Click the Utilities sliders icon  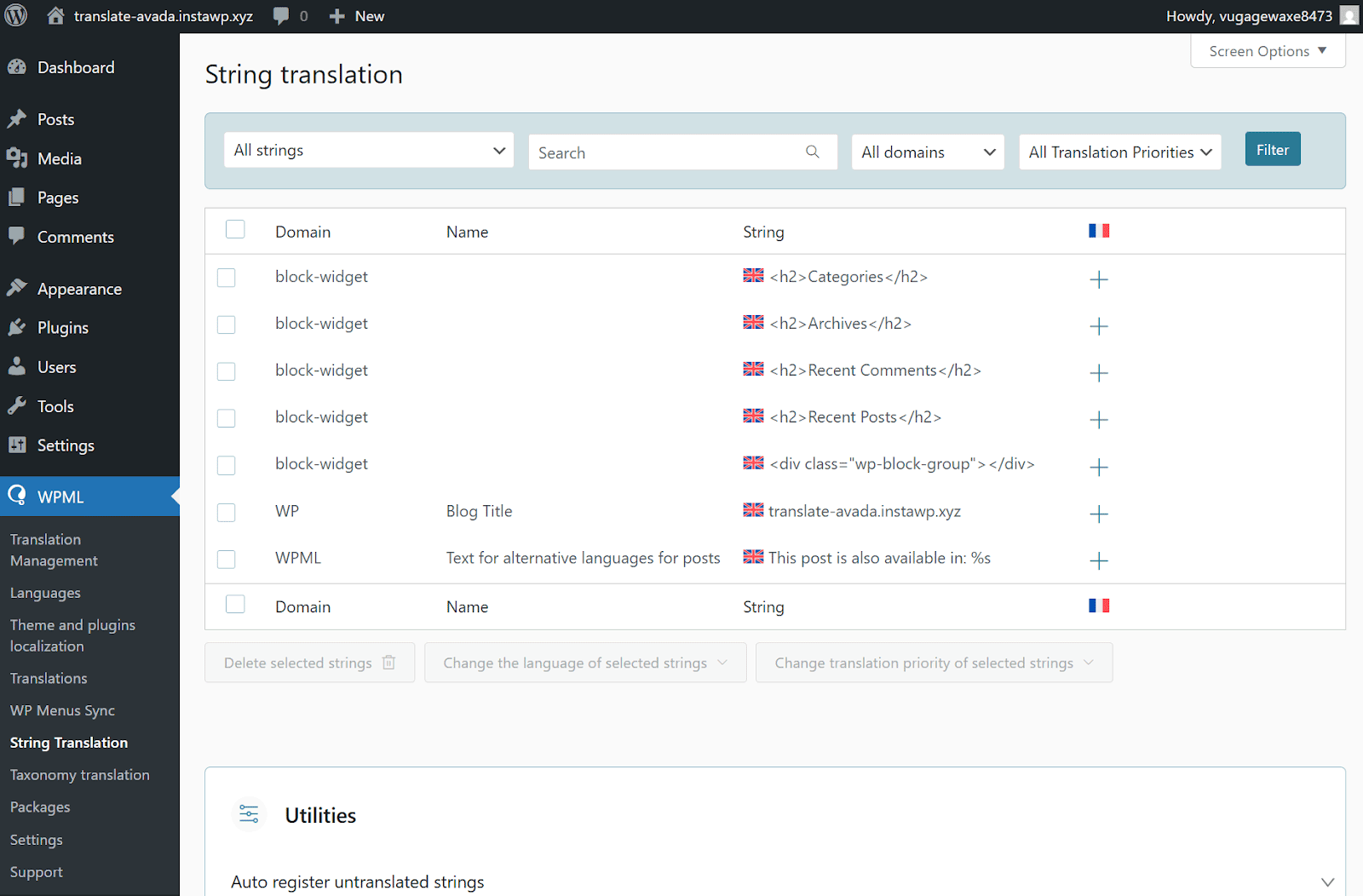pos(249,814)
